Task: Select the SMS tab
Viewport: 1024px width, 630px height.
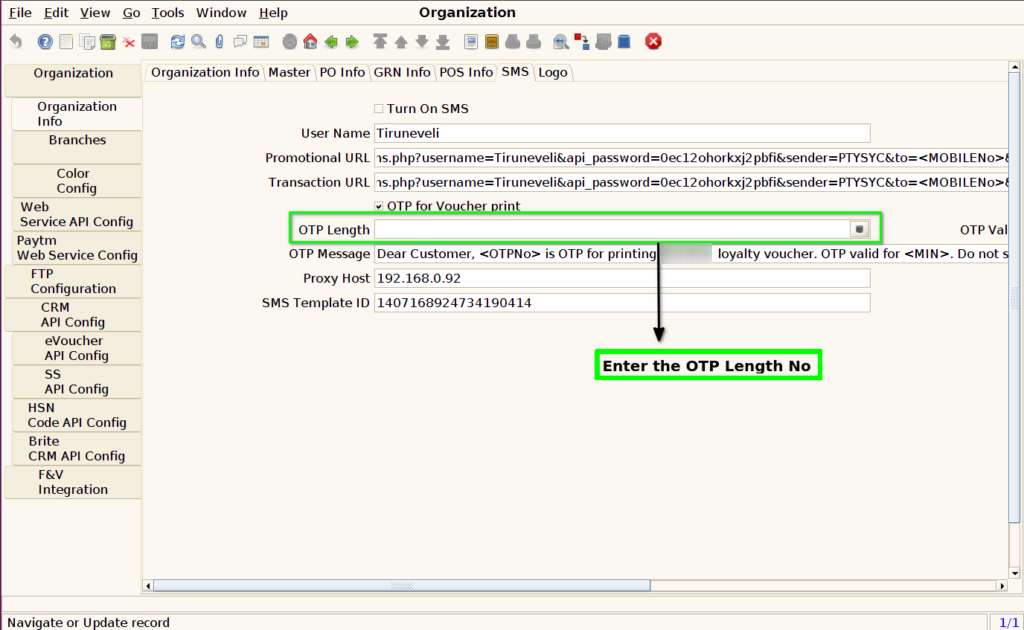Action: (x=515, y=72)
